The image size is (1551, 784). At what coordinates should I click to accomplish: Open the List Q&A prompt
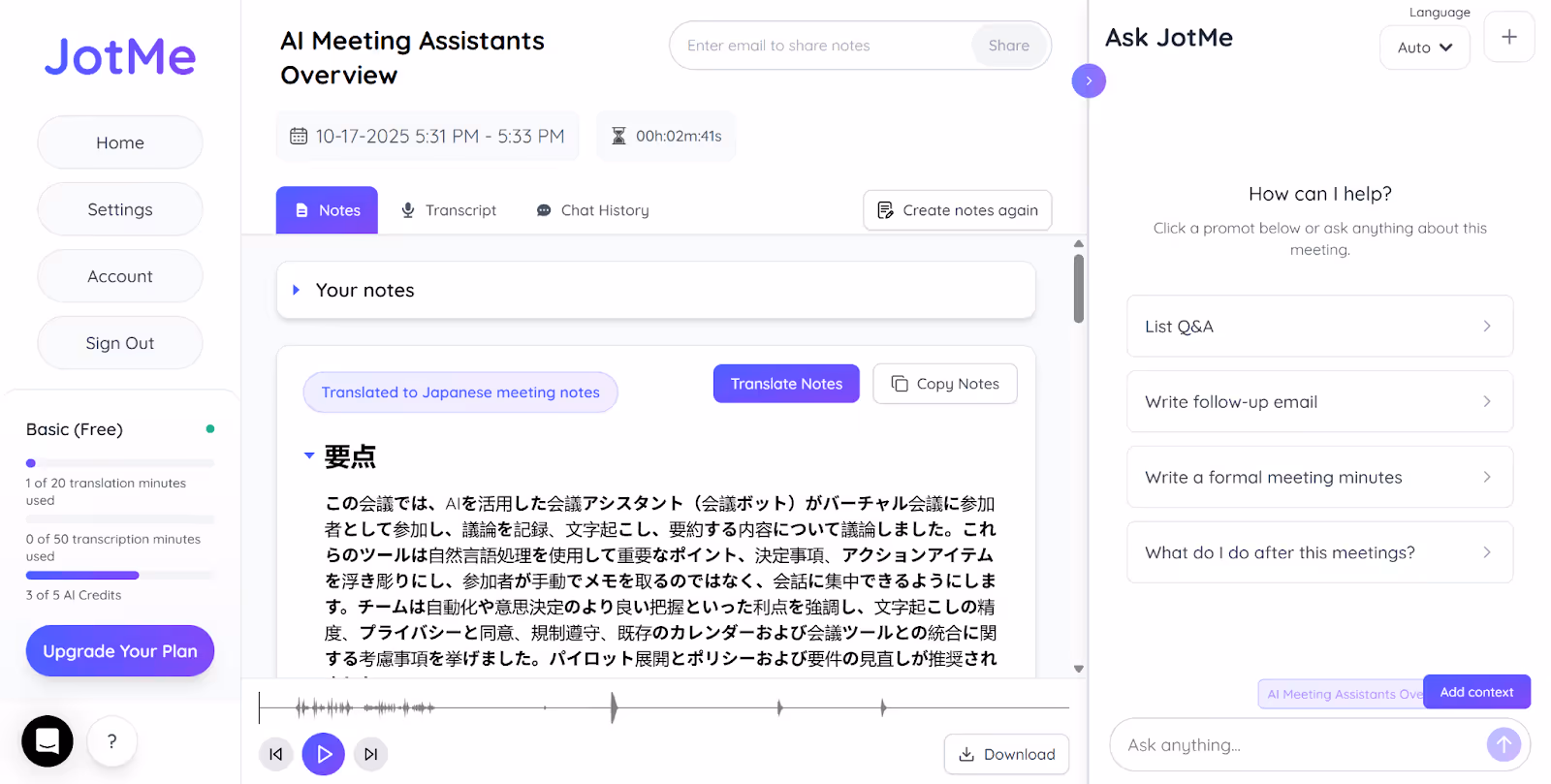click(x=1319, y=327)
